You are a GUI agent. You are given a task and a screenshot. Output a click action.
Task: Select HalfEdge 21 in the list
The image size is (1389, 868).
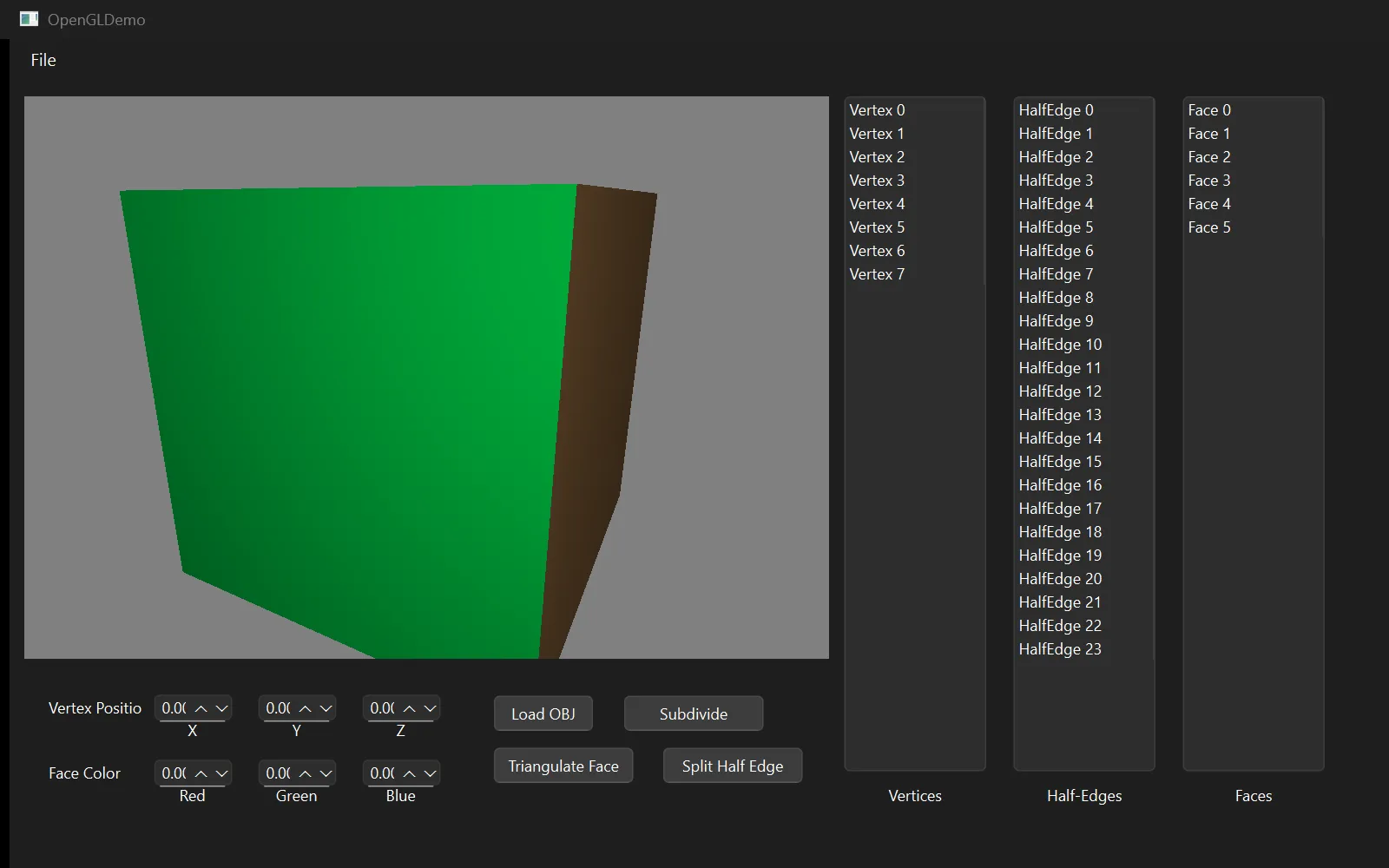[1083, 602]
